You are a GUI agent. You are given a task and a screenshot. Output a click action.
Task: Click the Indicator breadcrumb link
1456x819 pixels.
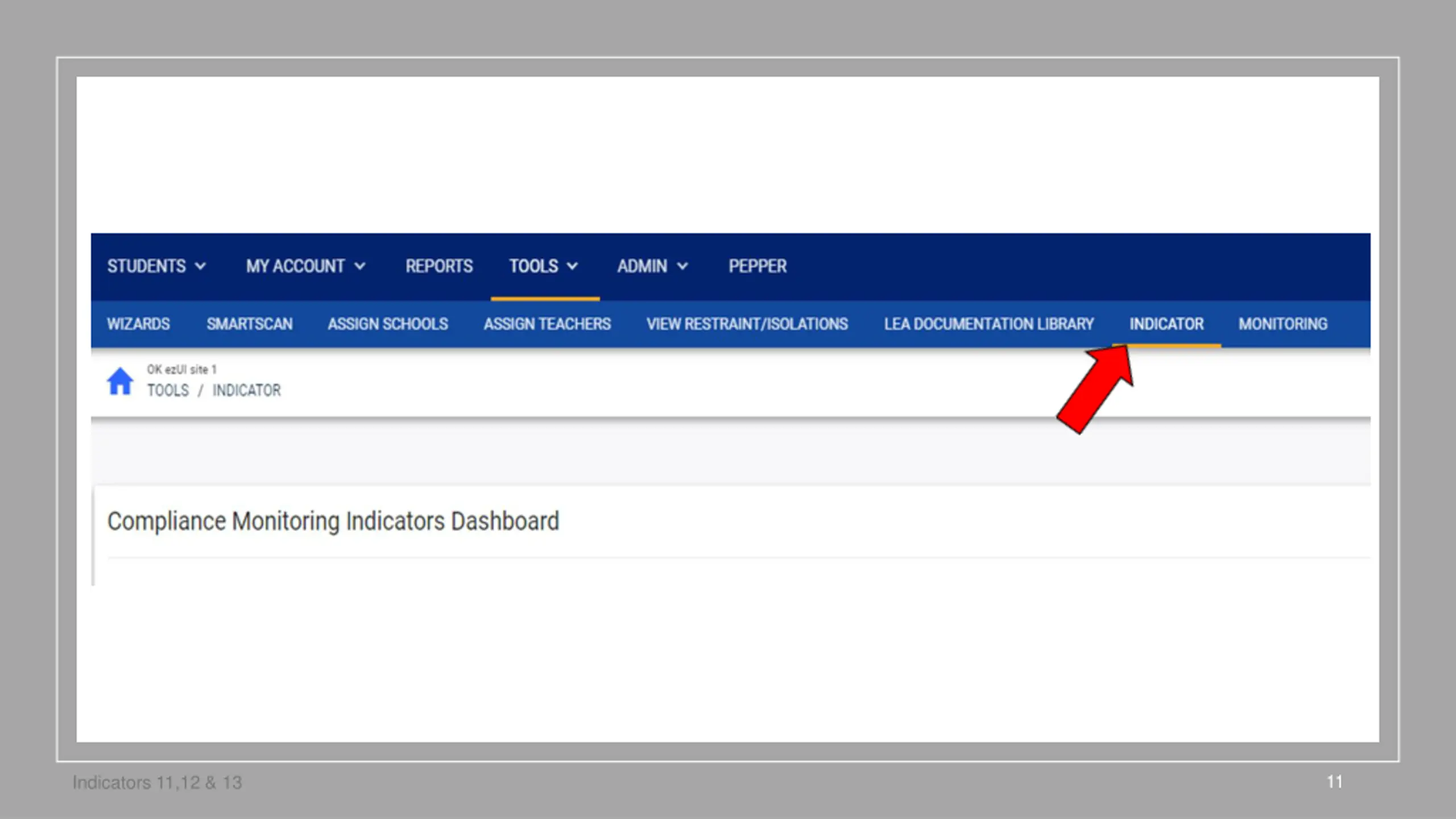(x=247, y=390)
